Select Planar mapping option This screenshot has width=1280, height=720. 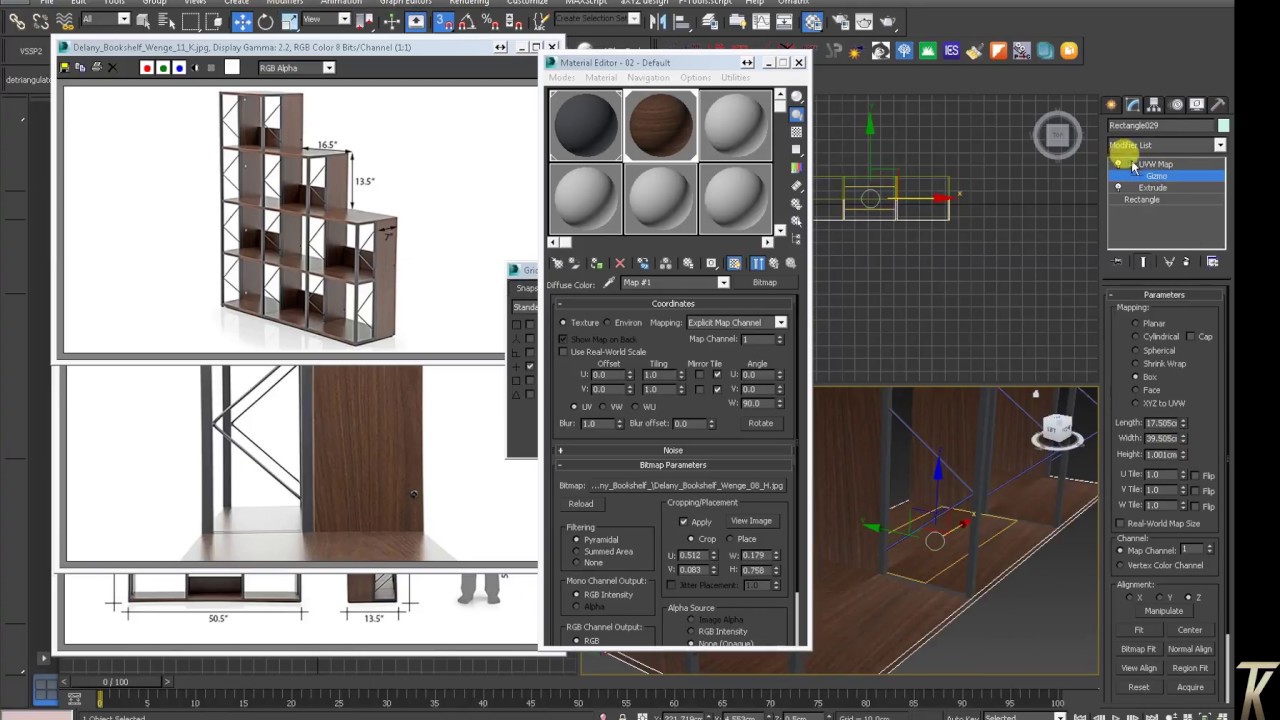coord(1135,324)
